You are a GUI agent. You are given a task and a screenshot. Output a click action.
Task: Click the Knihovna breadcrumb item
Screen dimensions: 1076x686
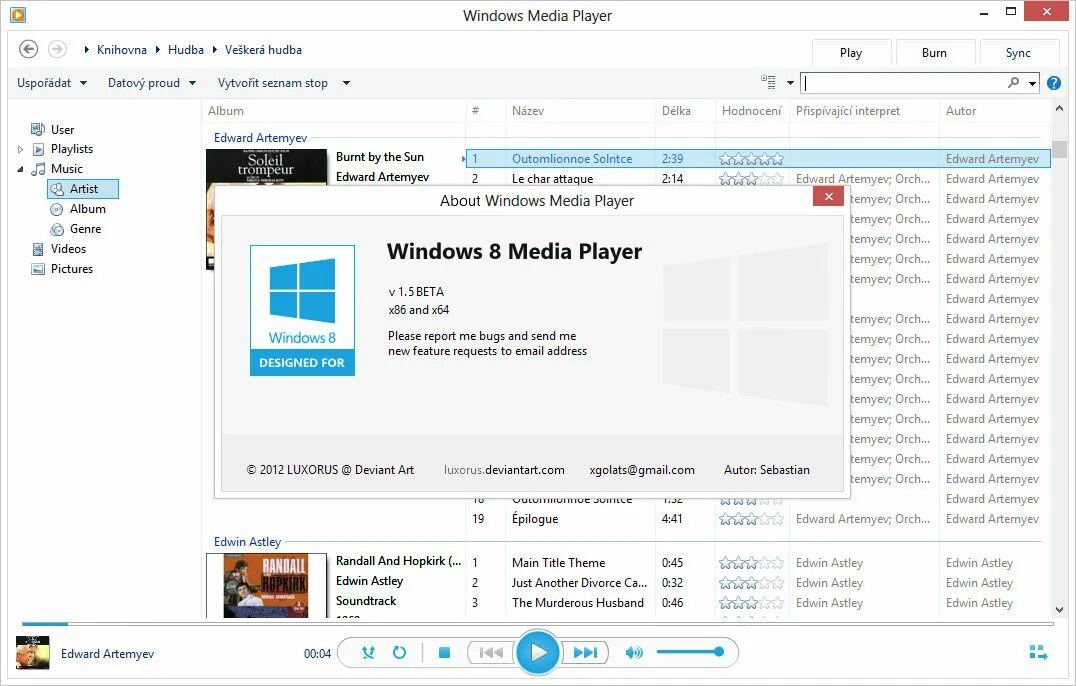tap(121, 49)
